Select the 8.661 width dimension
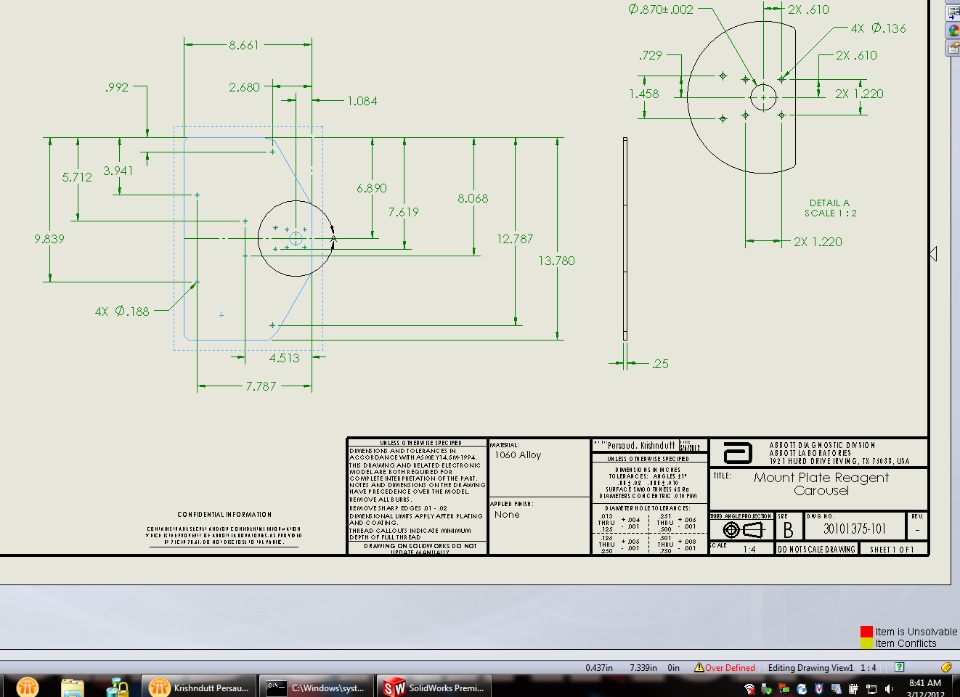Image resolution: width=960 pixels, height=697 pixels. [244, 45]
